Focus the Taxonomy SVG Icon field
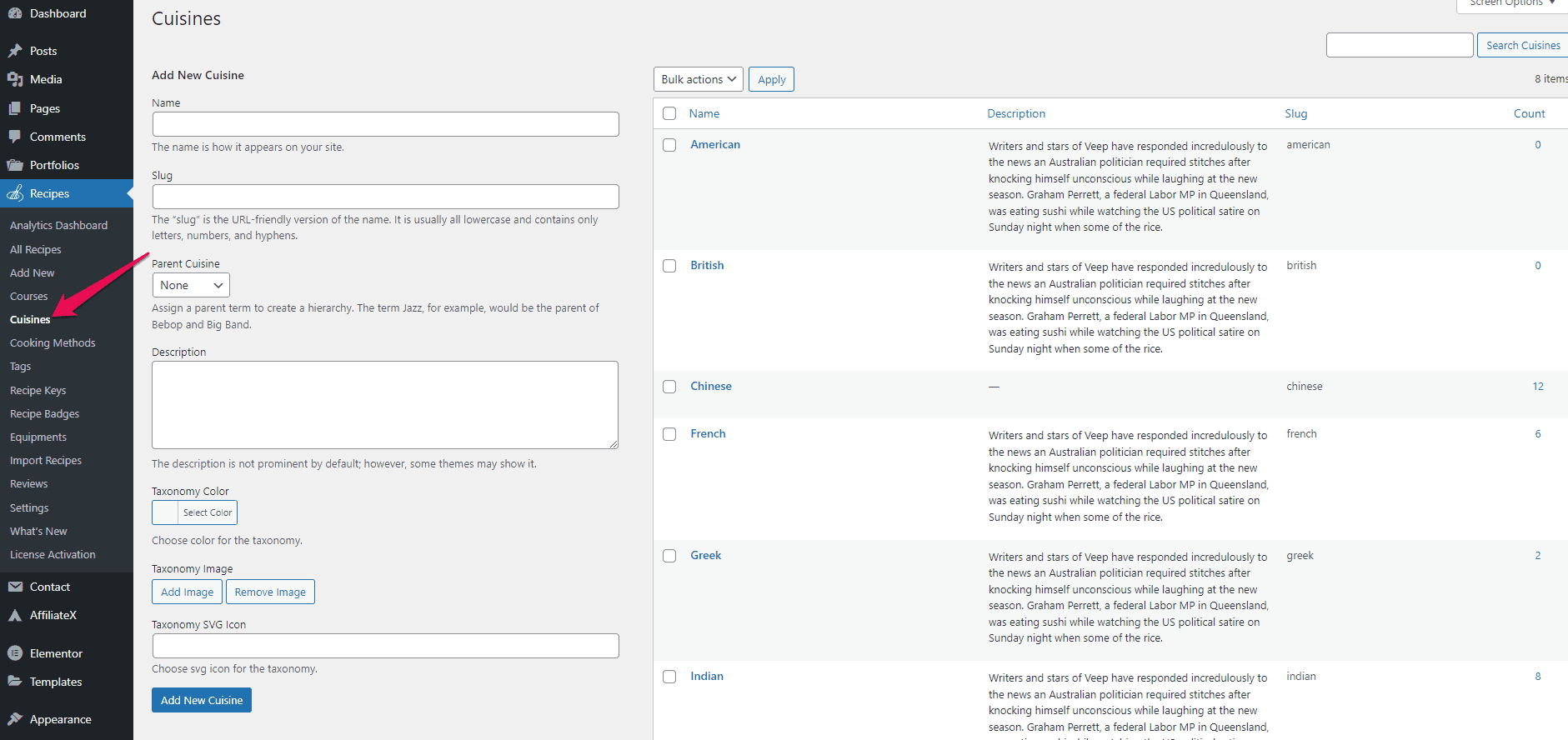Screen dimensions: 1568x740 (x=386, y=646)
